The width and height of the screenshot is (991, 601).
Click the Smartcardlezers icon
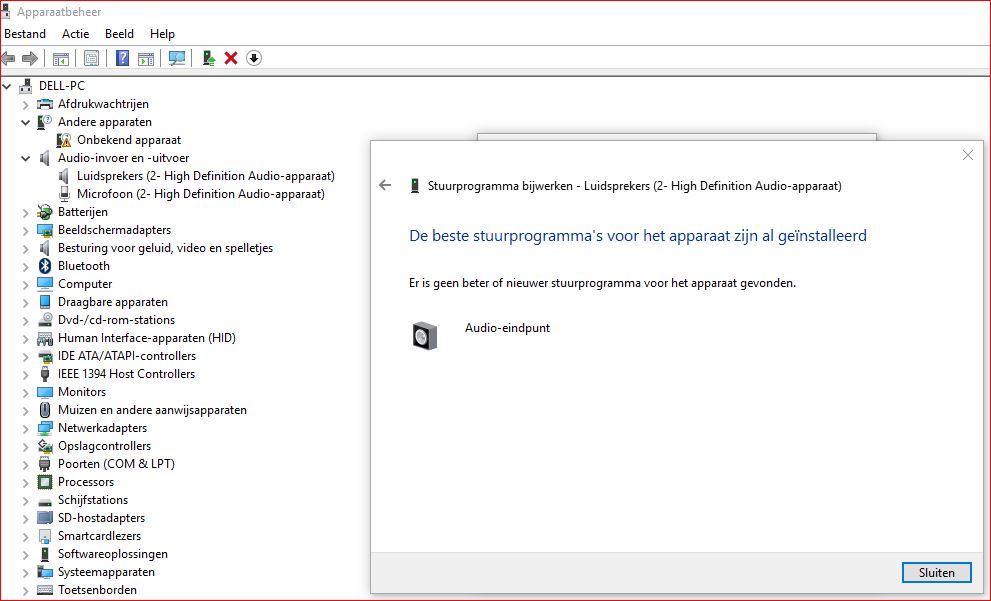tap(45, 537)
